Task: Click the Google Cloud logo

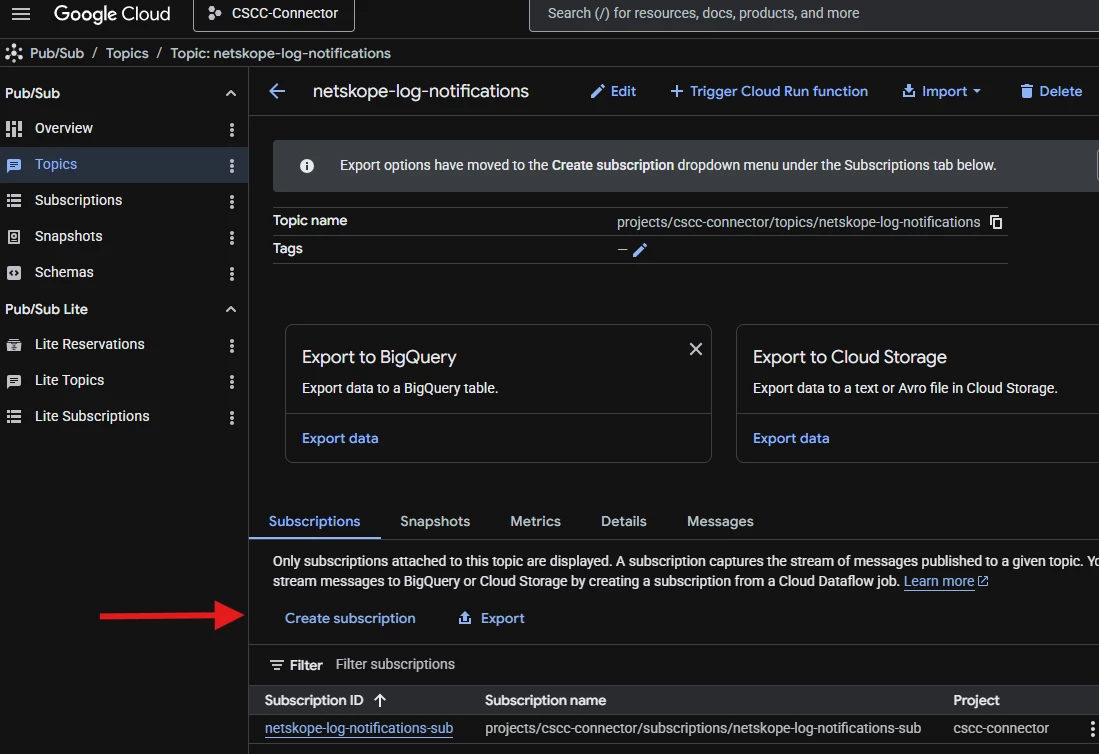Action: 112,14
